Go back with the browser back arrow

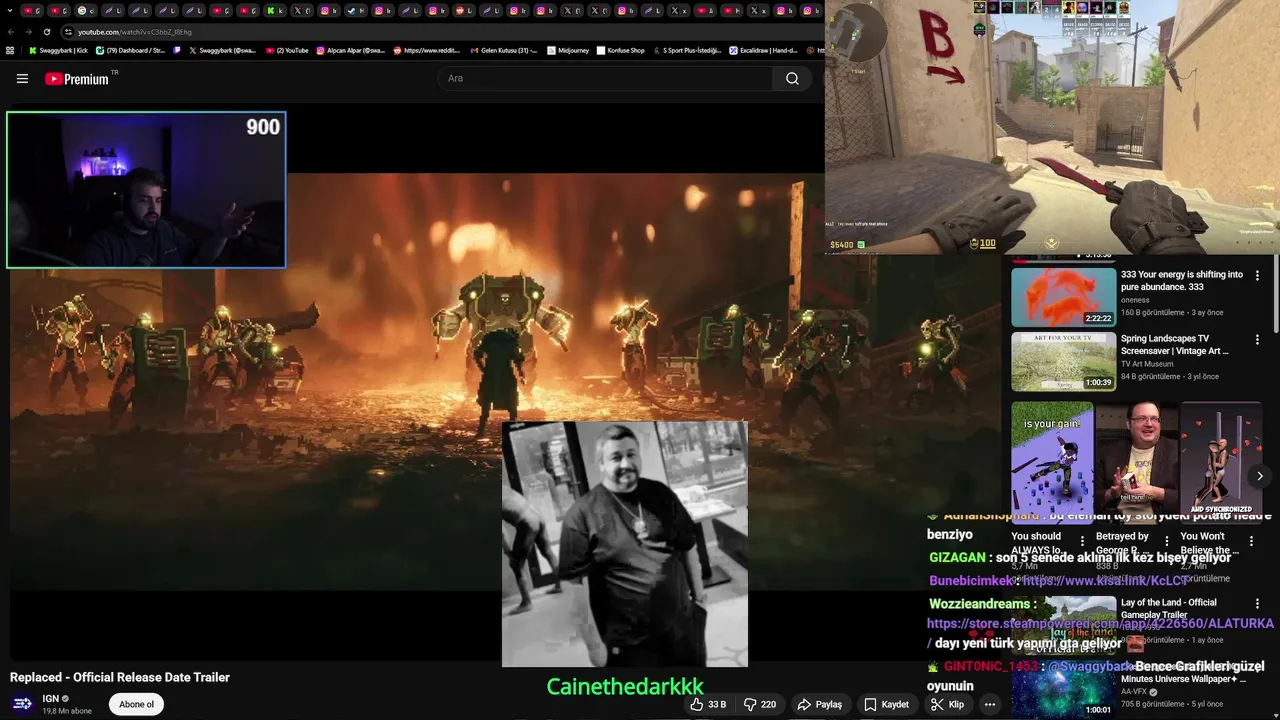click(x=10, y=32)
